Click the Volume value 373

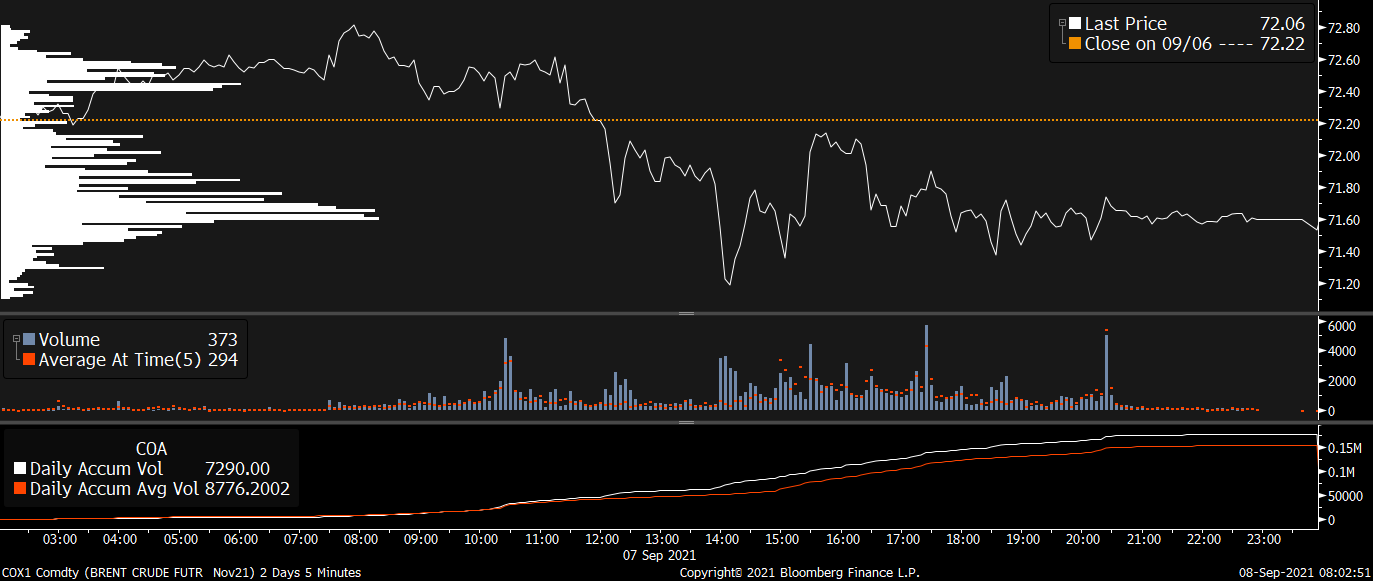pyautogui.click(x=222, y=340)
